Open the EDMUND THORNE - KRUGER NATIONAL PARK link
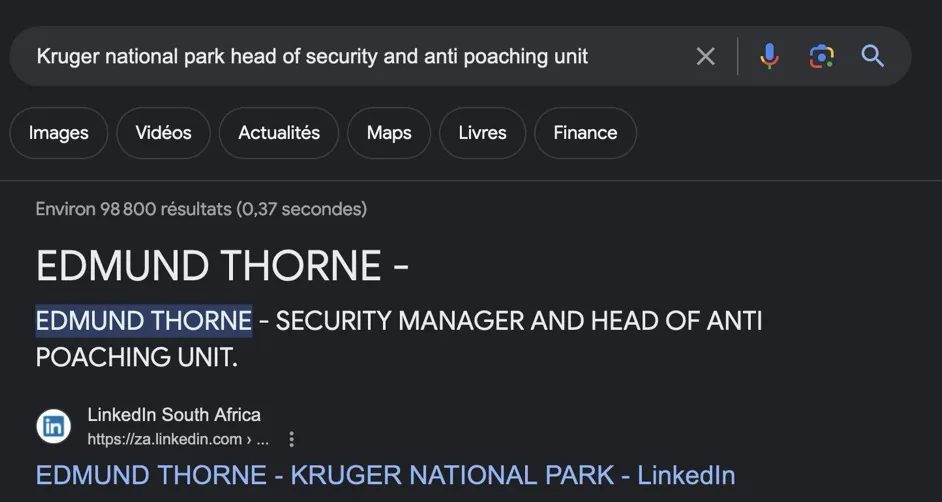This screenshot has width=942, height=502. (386, 475)
